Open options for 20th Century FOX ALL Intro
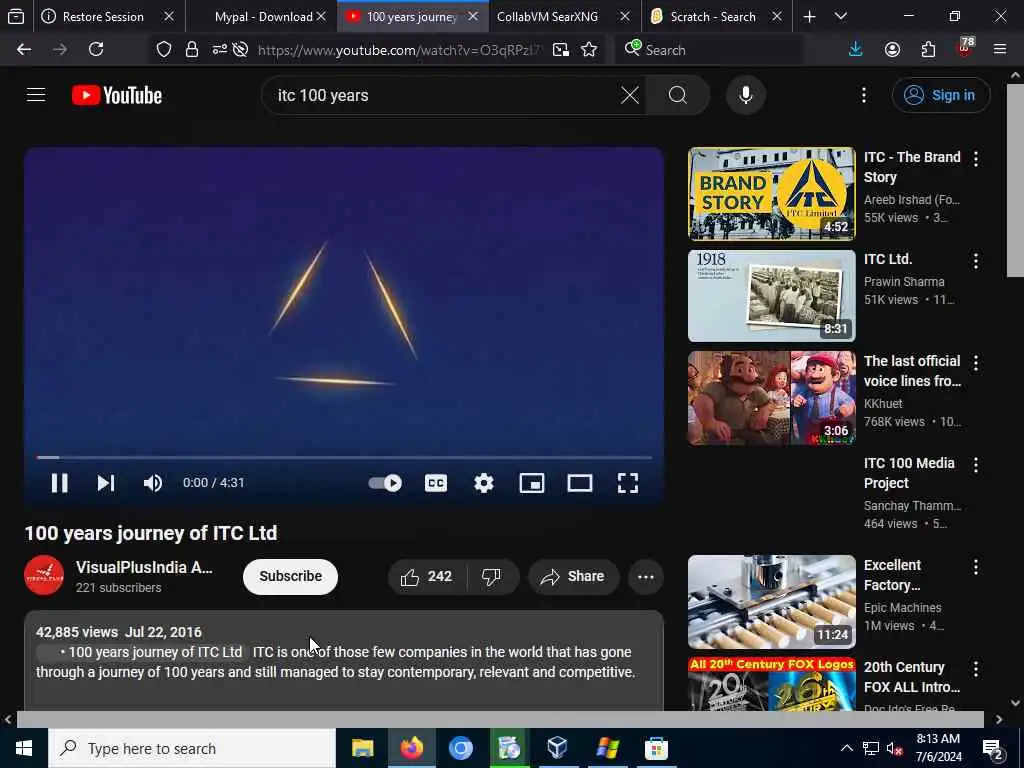1024x768 pixels. click(976, 668)
